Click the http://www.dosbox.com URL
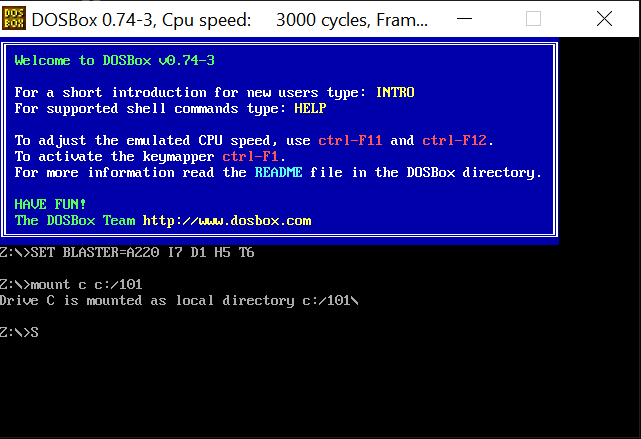This screenshot has width=641, height=439. coord(227,221)
